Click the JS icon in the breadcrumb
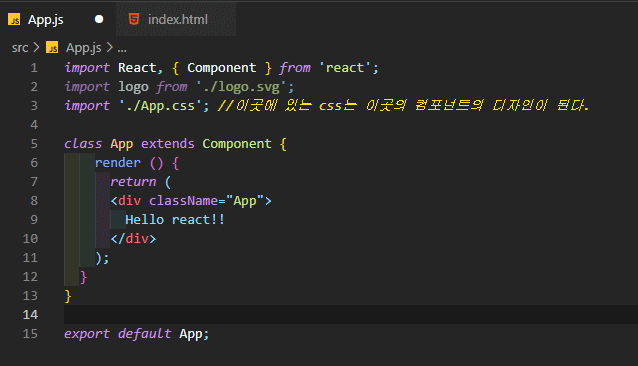 coord(52,48)
